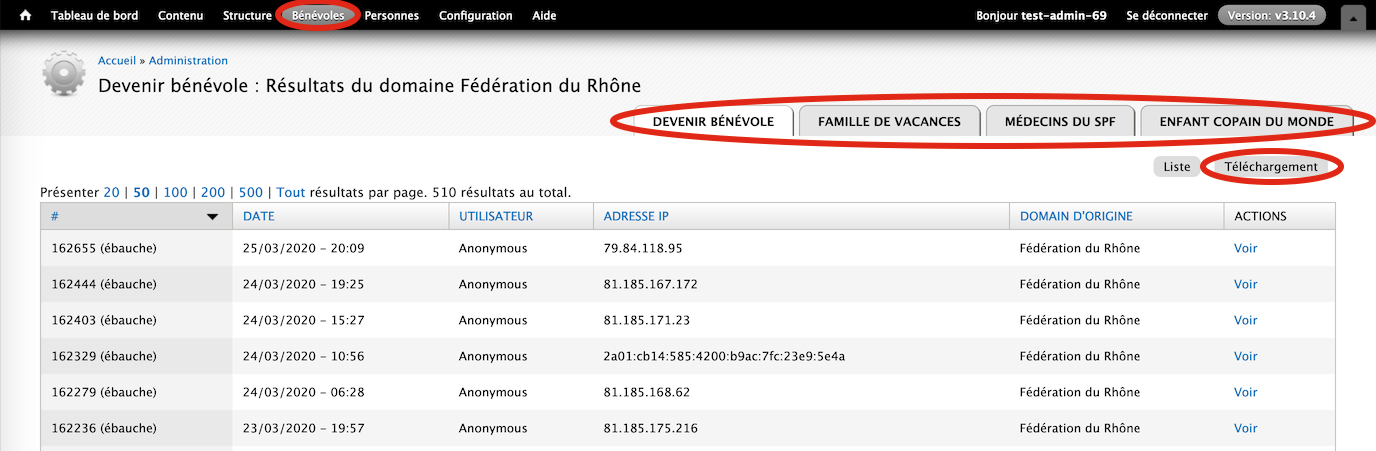Sort by the Adresse IP column header
Image resolution: width=1376 pixels, height=451 pixels.
pyautogui.click(x=636, y=216)
